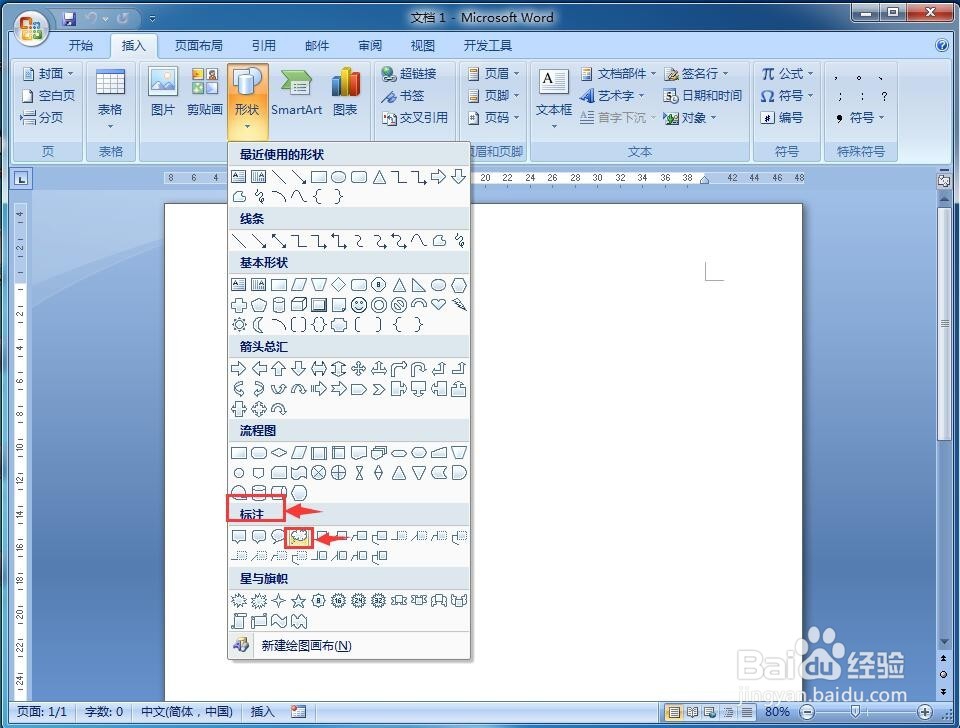960x728 pixels.
Task: Click 文档部件 quick parts button
Action: tap(618, 74)
